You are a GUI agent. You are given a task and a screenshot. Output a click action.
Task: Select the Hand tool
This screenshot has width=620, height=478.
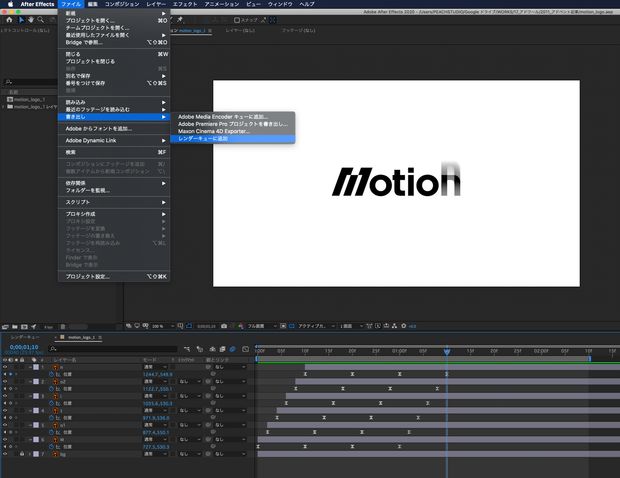pyautogui.click(x=30, y=20)
